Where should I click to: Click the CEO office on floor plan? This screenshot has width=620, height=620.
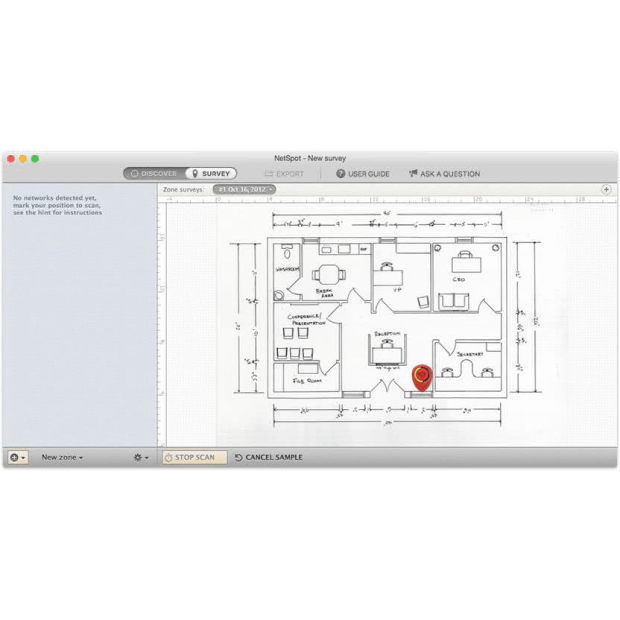(467, 277)
